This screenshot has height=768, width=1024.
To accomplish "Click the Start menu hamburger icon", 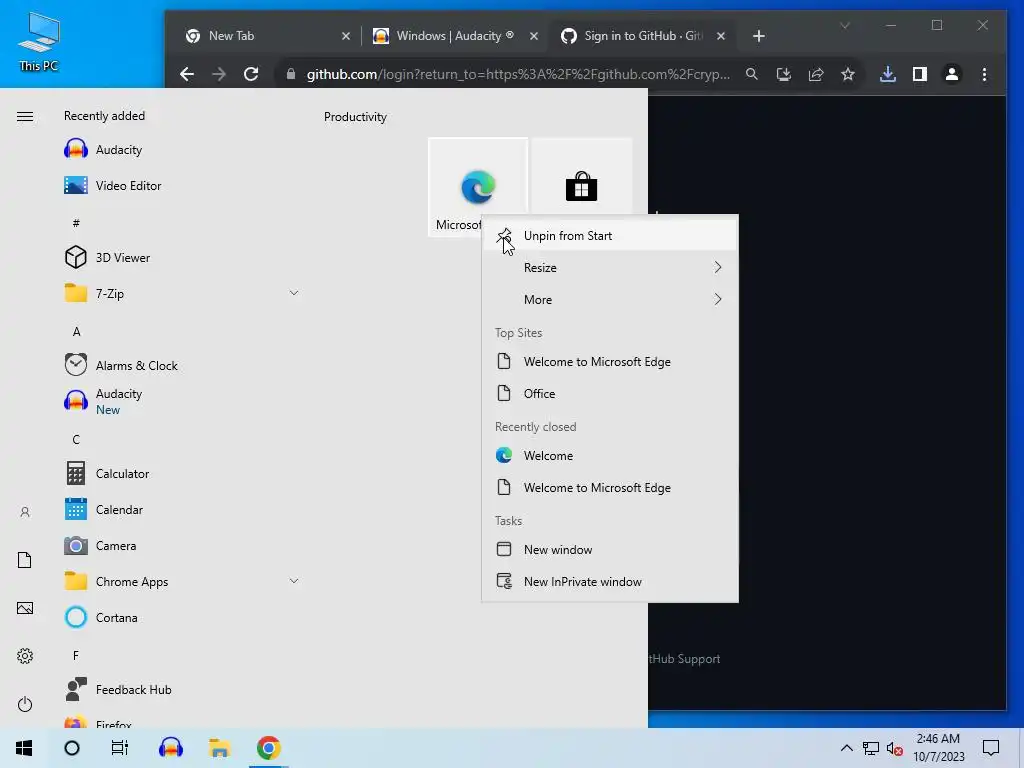I will pos(25,116).
